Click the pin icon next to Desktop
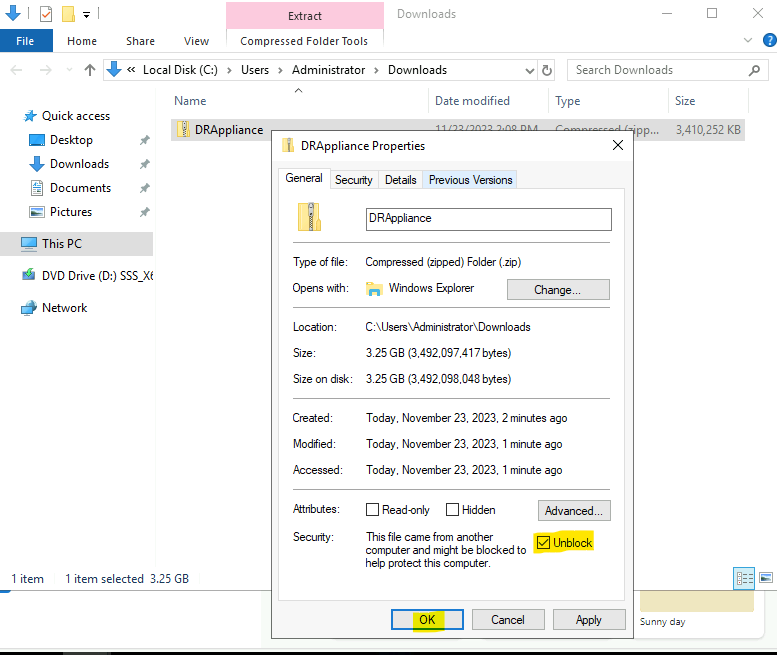Screen dimensions: 777x655 144,140
